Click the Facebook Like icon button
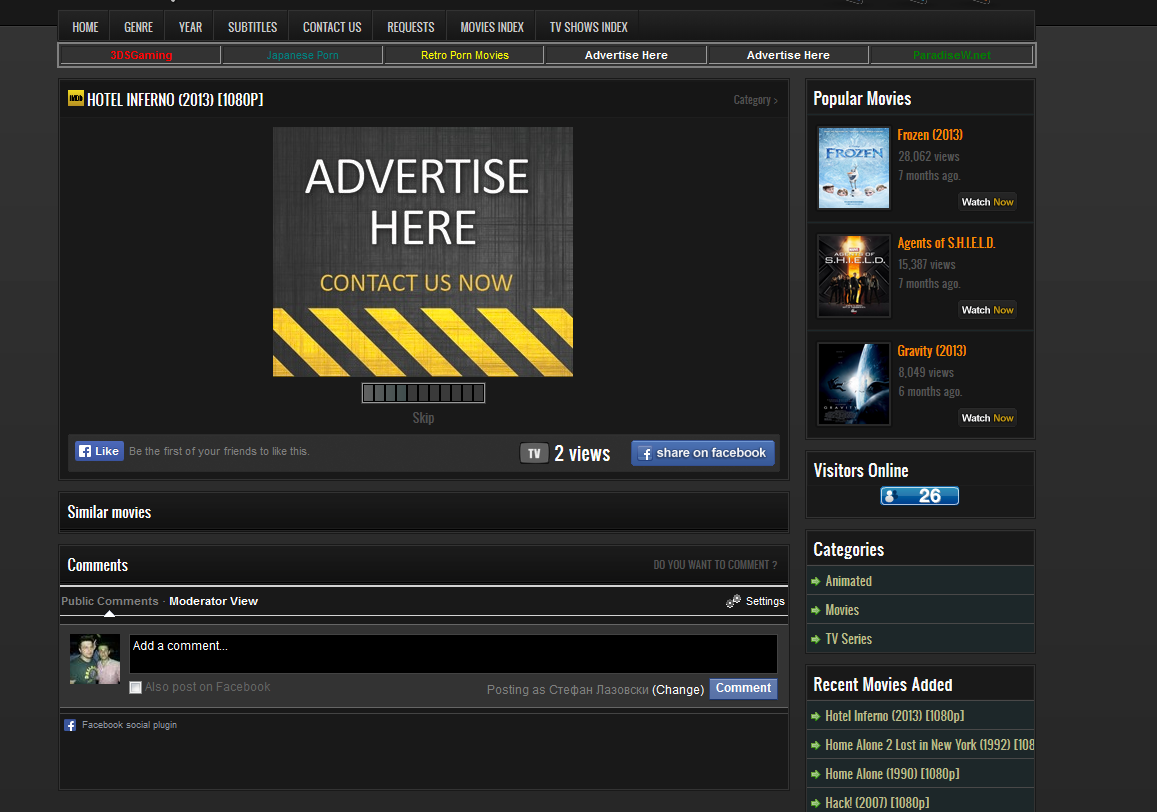1157x812 pixels. click(x=99, y=451)
